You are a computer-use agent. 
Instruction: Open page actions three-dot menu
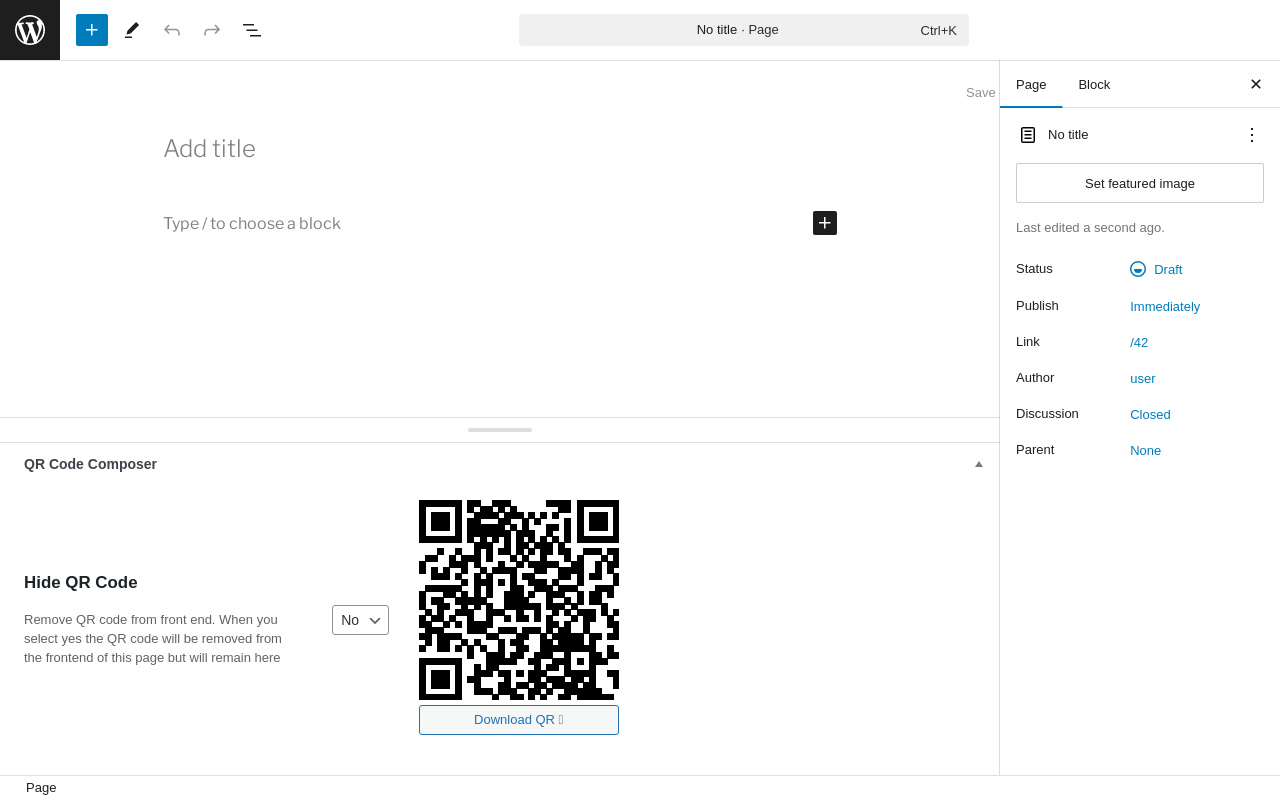[1252, 135]
